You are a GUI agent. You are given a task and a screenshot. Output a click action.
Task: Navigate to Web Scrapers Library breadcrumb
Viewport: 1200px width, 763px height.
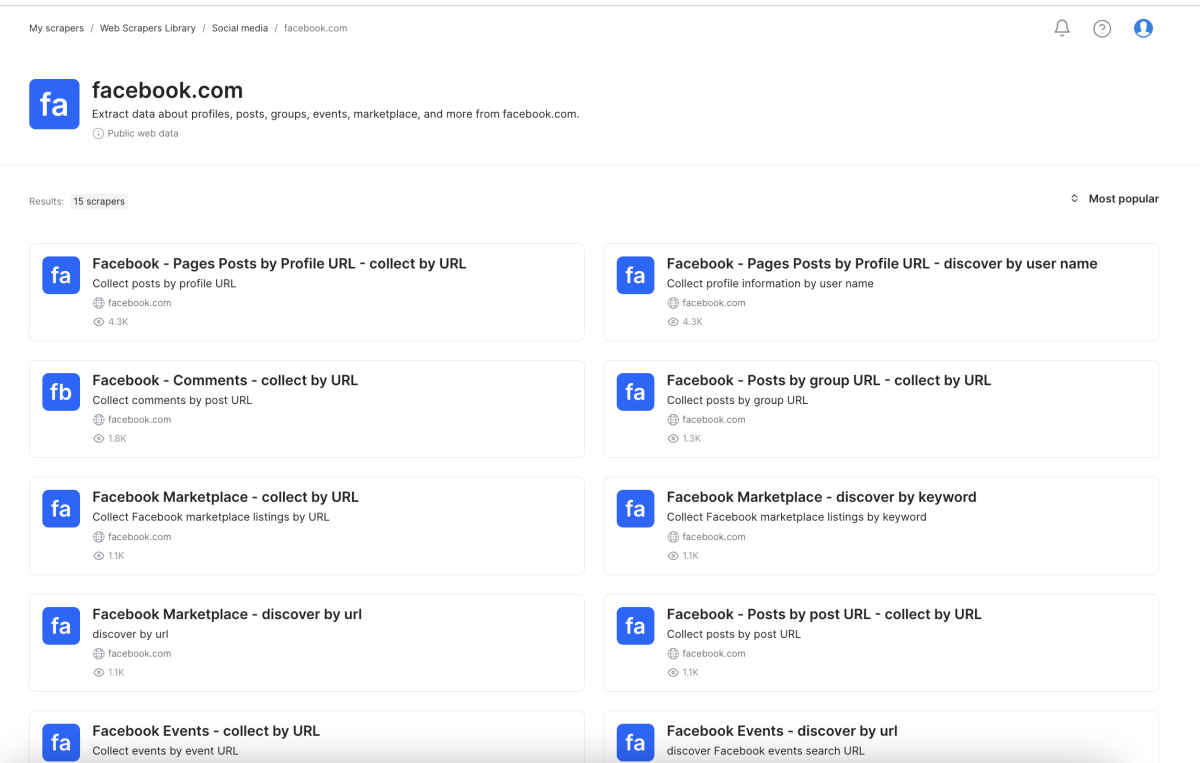pyautogui.click(x=147, y=28)
